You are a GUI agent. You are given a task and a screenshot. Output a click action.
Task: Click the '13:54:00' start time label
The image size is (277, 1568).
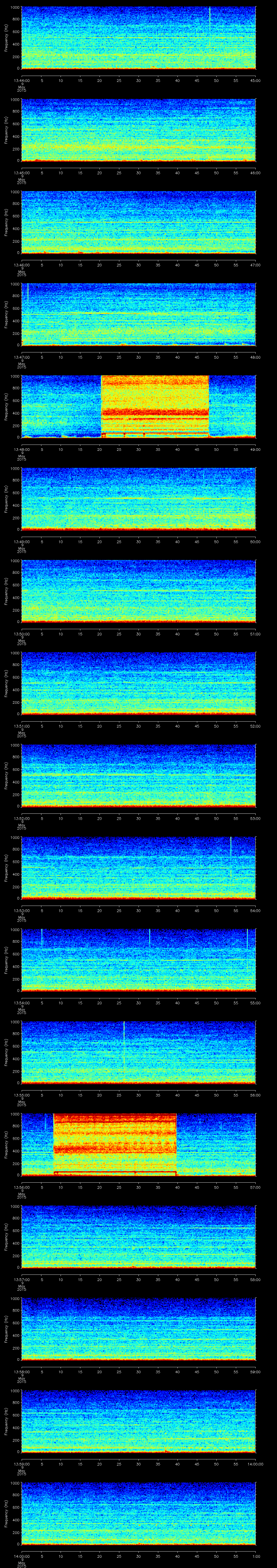21,1003
